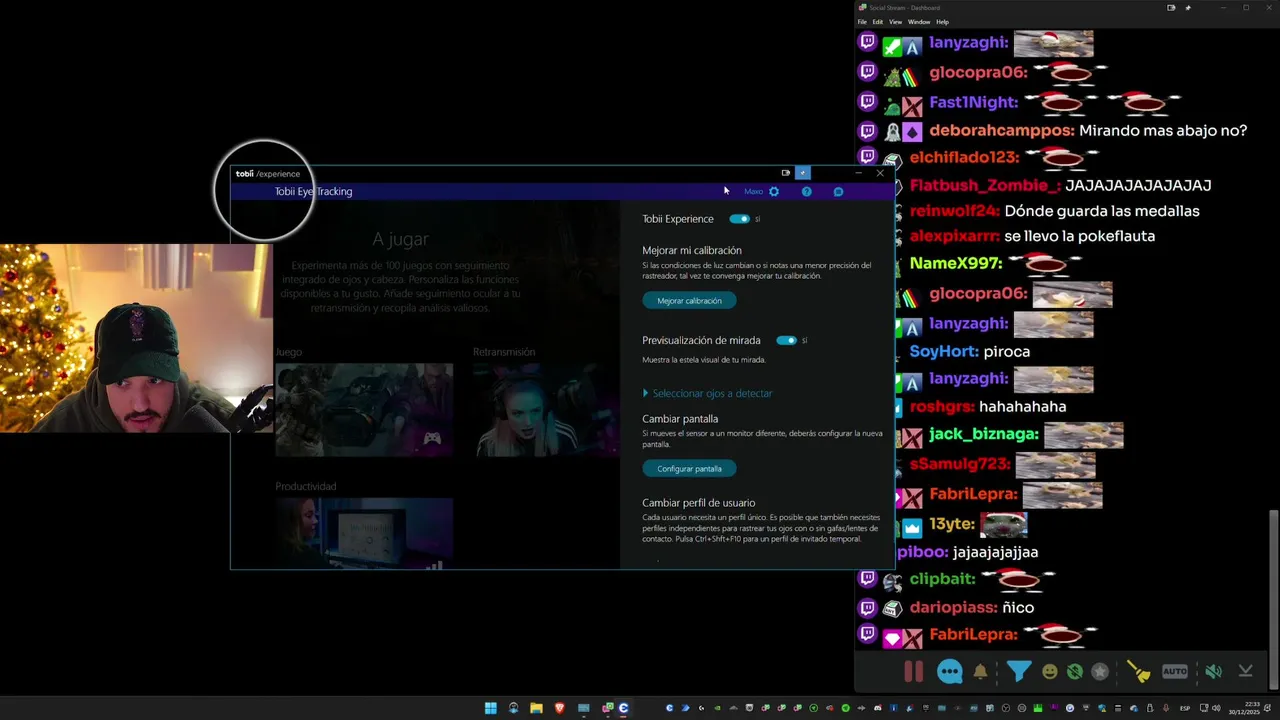1280x720 pixels.
Task: Click username Fast1Night in chat
Action: click(x=974, y=103)
